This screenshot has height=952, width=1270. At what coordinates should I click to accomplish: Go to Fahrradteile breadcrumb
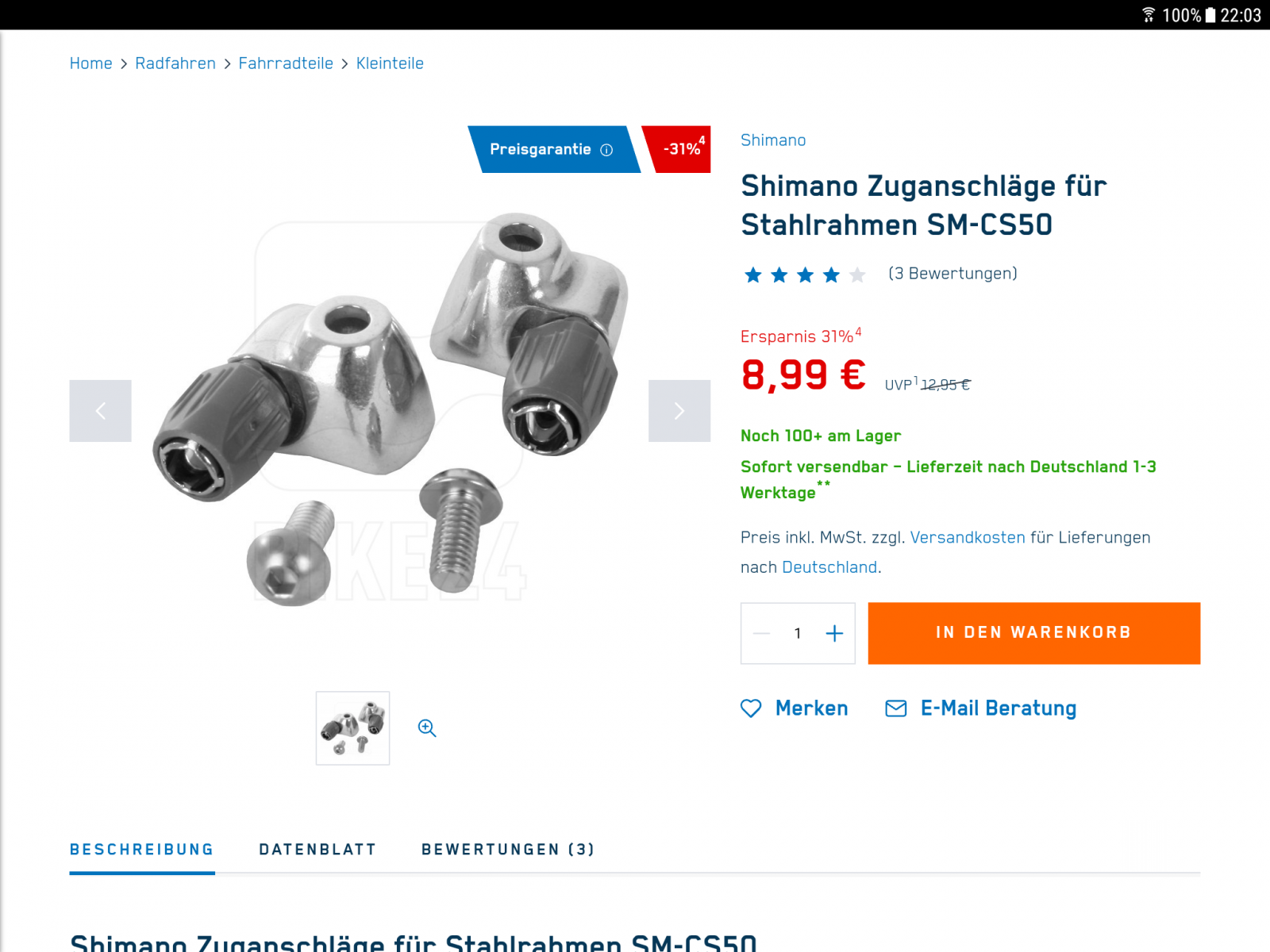pos(286,63)
